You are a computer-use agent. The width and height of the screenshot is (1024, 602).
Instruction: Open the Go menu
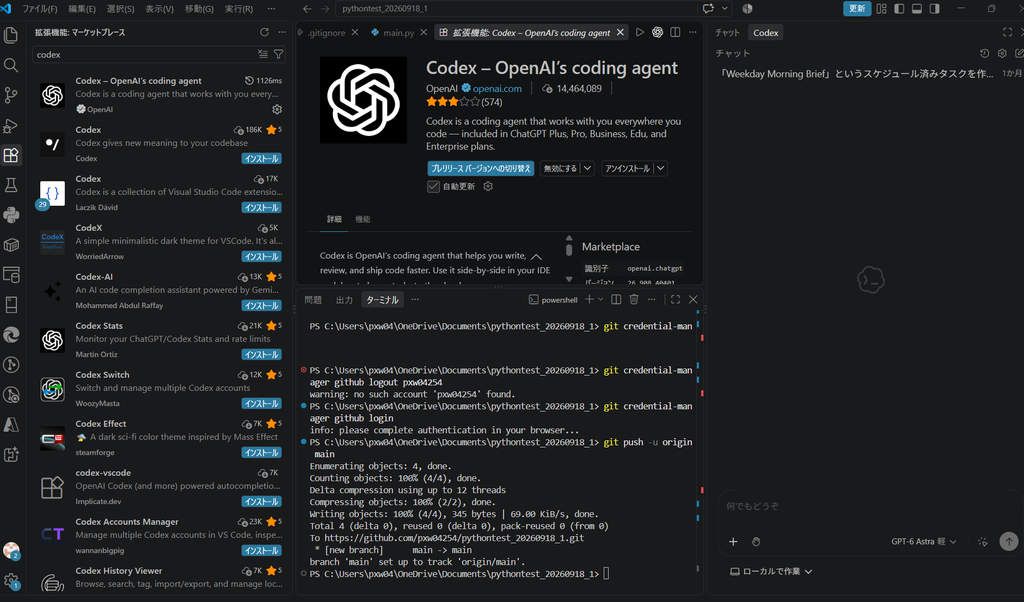199,8
